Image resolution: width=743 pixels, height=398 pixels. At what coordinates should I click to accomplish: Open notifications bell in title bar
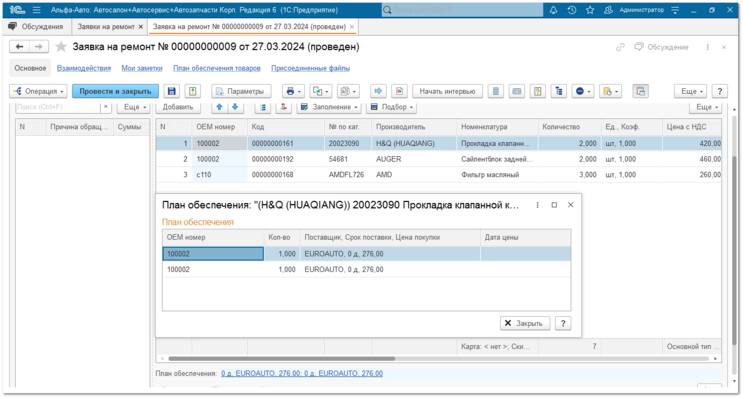tap(553, 10)
